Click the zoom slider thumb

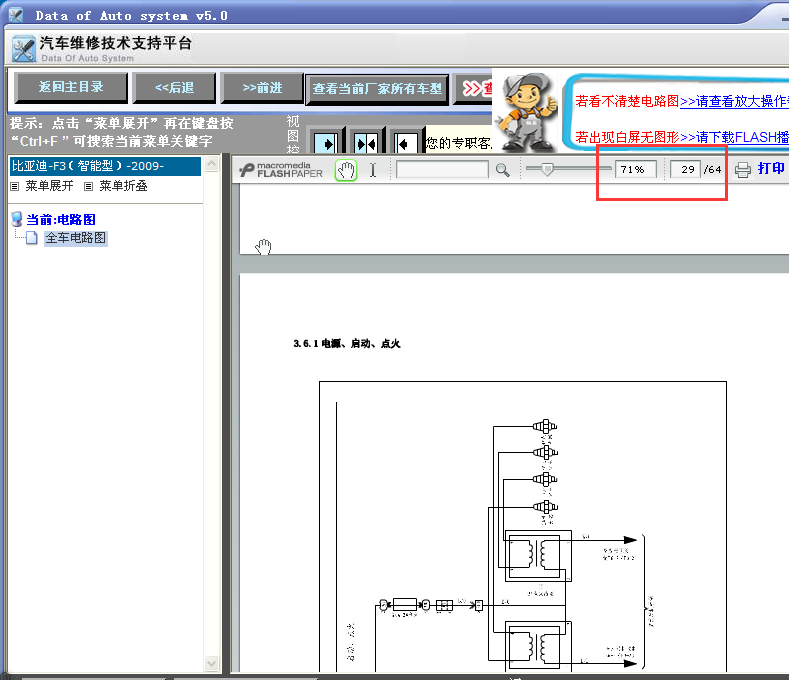pyautogui.click(x=547, y=170)
